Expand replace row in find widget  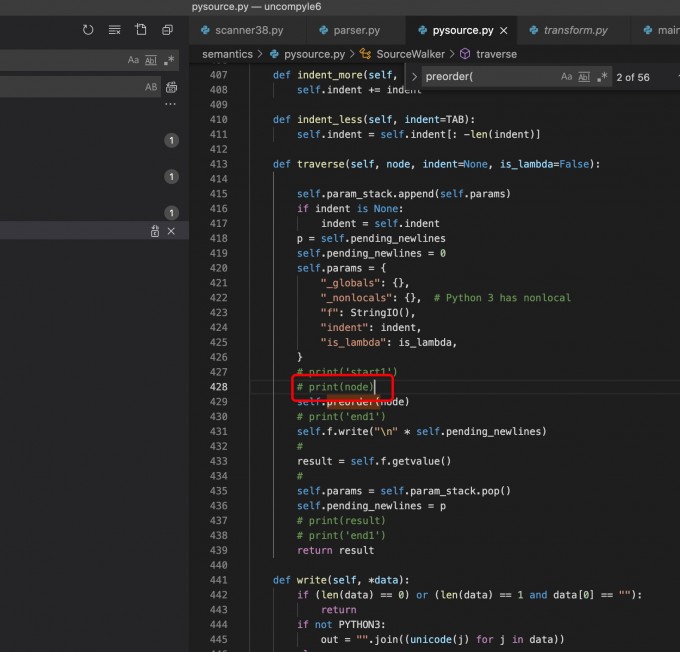(x=414, y=77)
